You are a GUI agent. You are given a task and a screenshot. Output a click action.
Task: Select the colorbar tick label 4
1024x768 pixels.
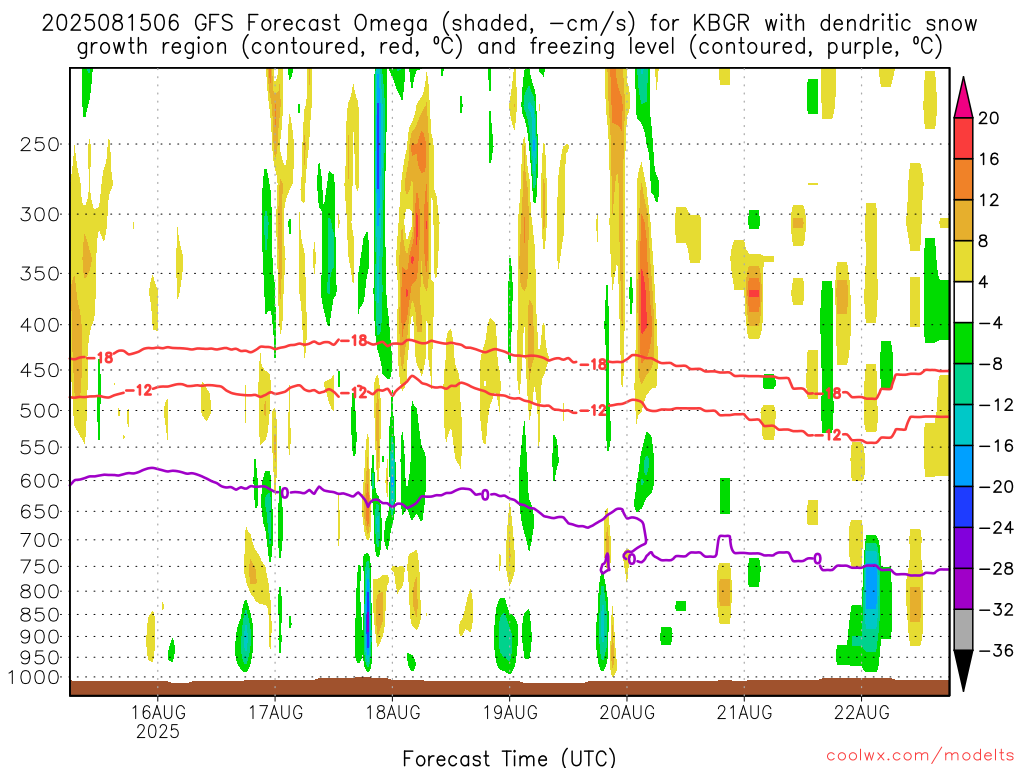(984, 282)
